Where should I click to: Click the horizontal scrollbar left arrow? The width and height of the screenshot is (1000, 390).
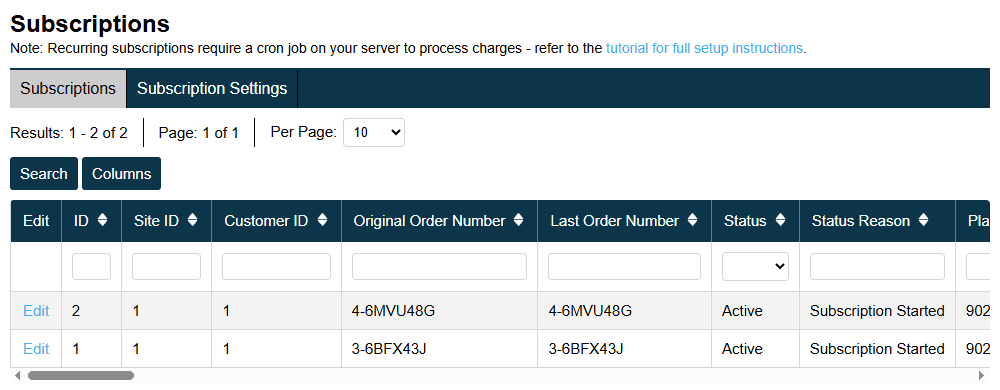(17, 375)
